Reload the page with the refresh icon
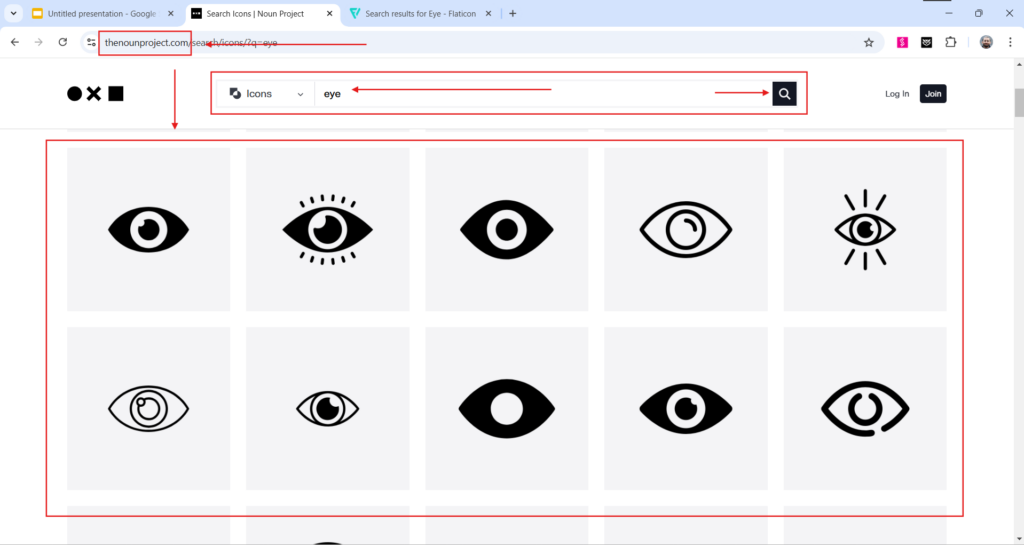1024x545 pixels. [x=63, y=42]
